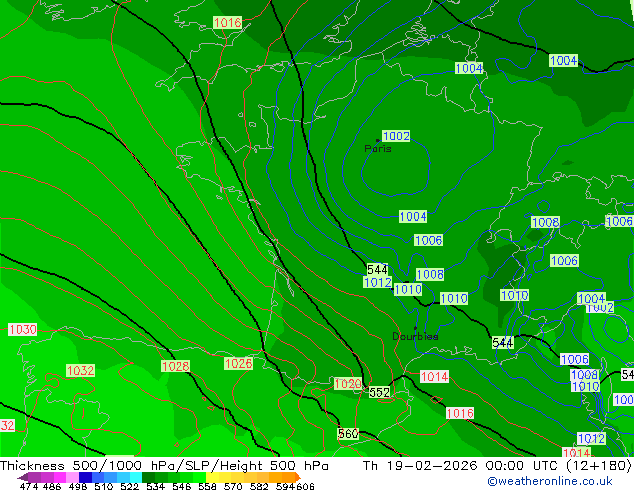634x490 pixels.
Task: Choose the cyan legend swatch before 534
Action: pos(136,477)
